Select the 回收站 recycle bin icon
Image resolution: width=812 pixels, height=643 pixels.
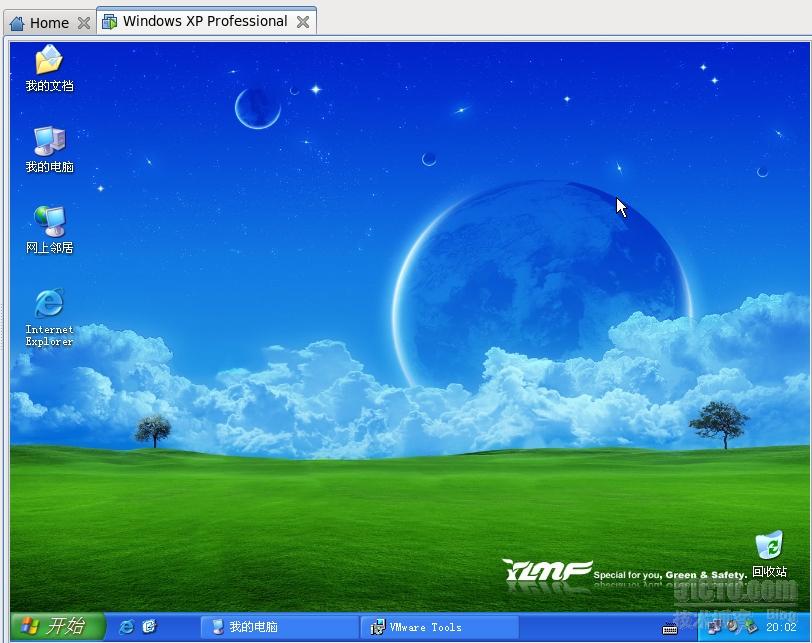[x=769, y=553]
